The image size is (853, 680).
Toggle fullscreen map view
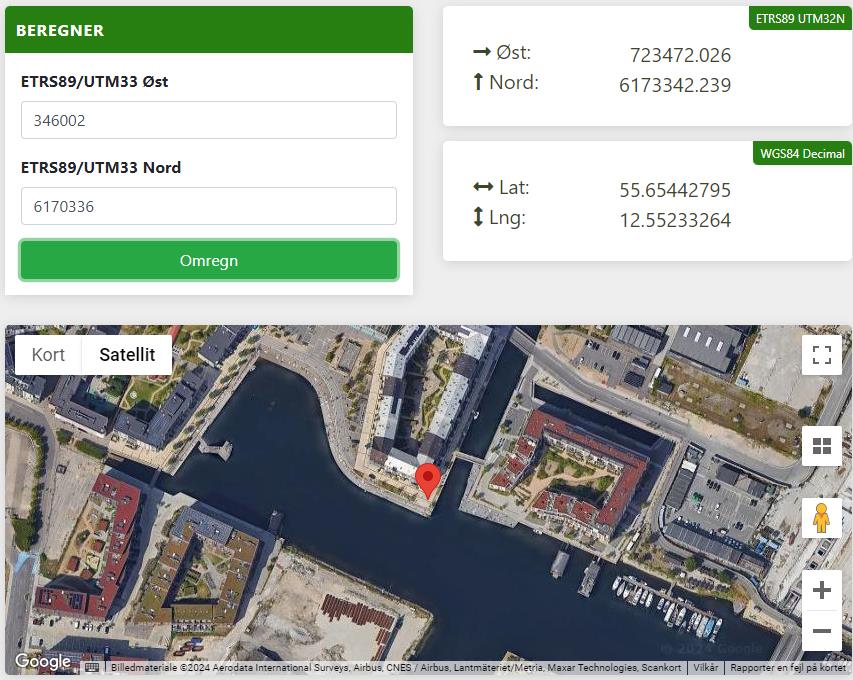click(x=821, y=355)
